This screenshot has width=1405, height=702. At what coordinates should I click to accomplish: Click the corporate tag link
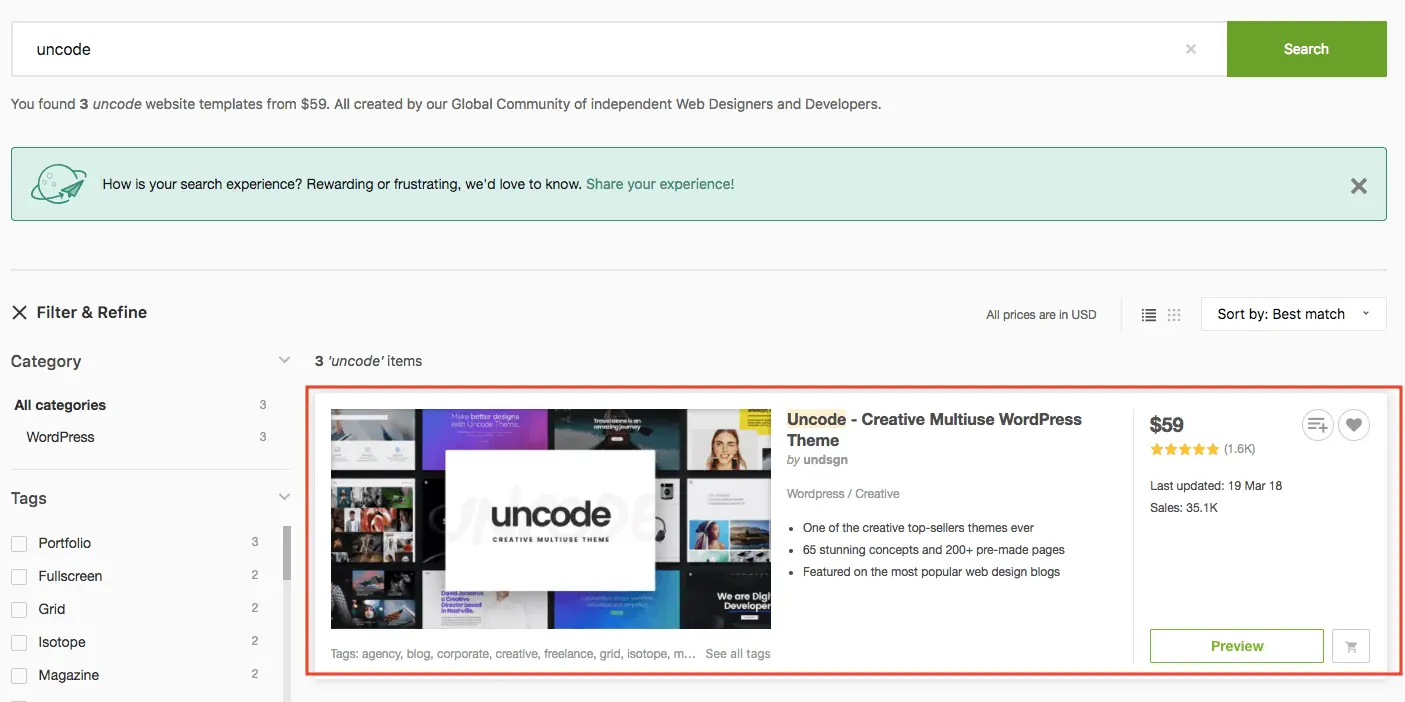click(464, 654)
